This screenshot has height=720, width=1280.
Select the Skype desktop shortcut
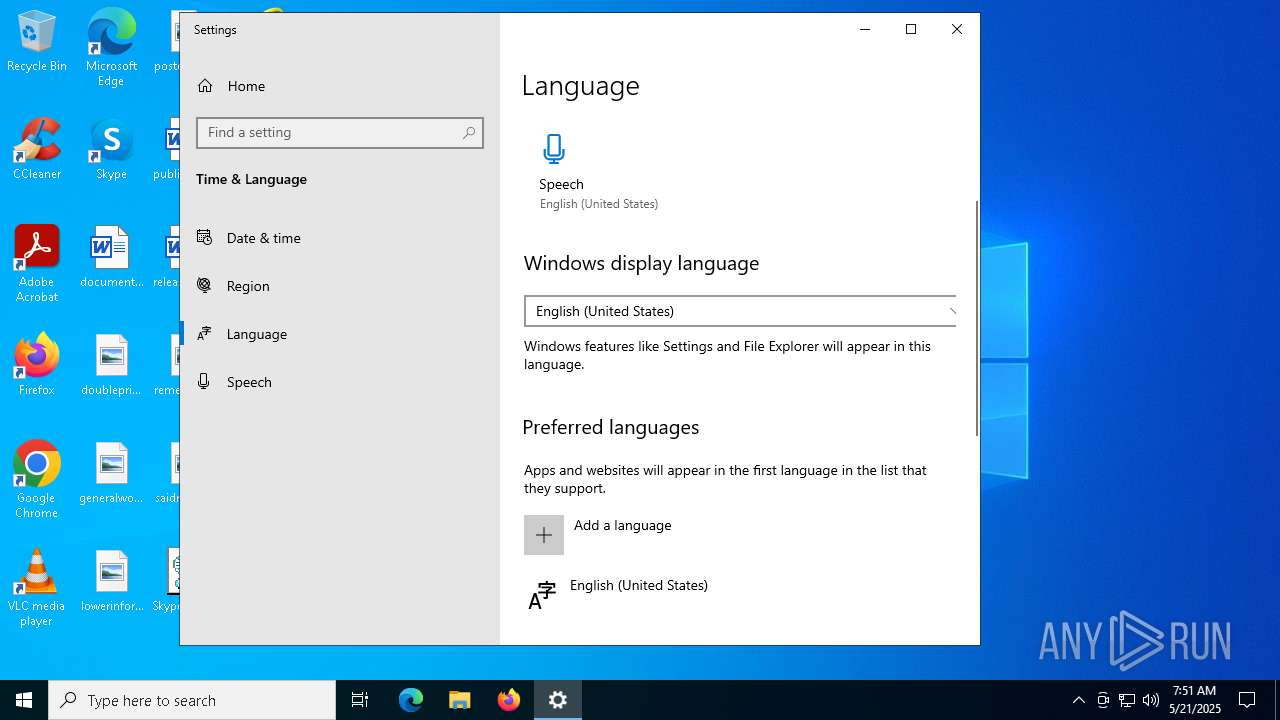(111, 150)
